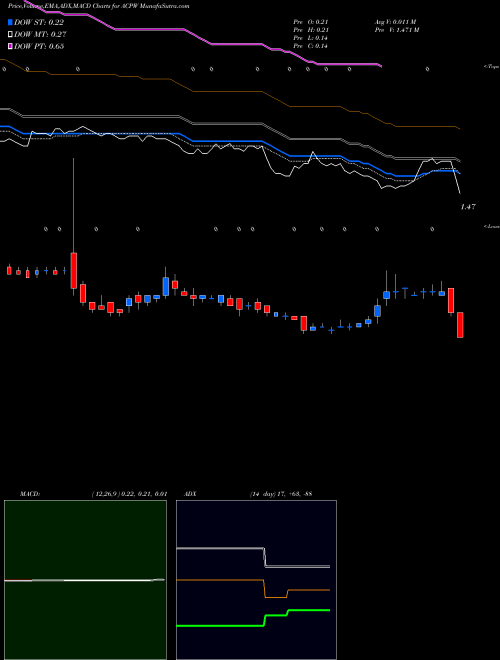The width and height of the screenshot is (500, 660).
Task: Click the '<Tops' marker label
Action: point(491,67)
